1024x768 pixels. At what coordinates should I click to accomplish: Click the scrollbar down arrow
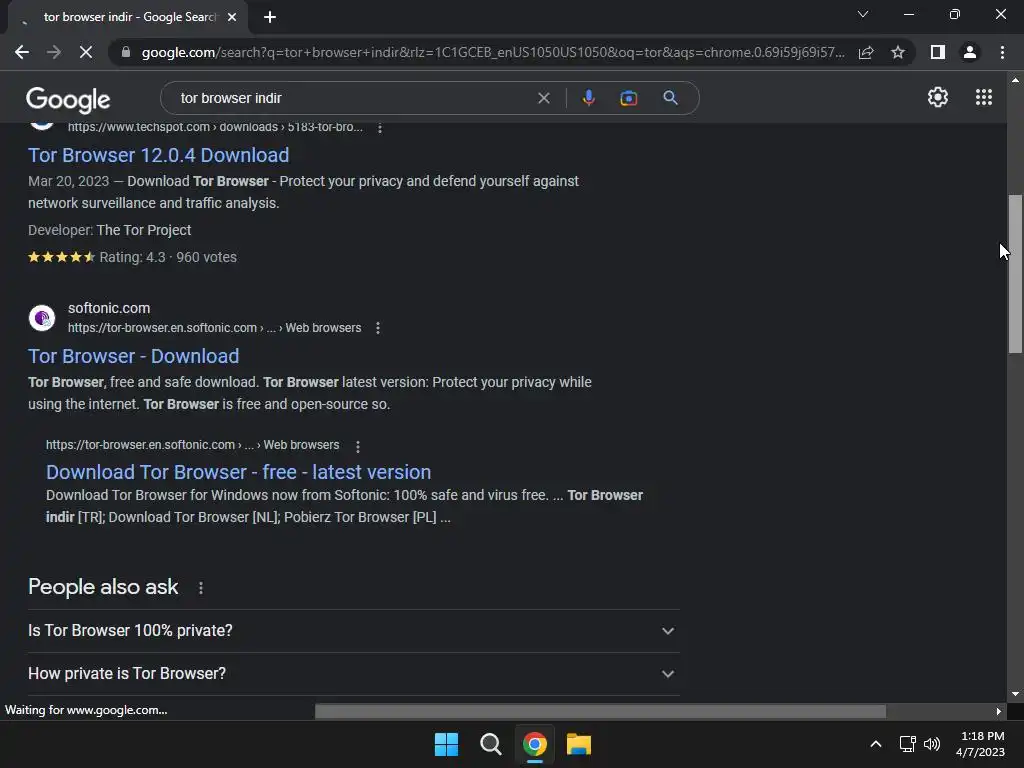[x=1015, y=694]
